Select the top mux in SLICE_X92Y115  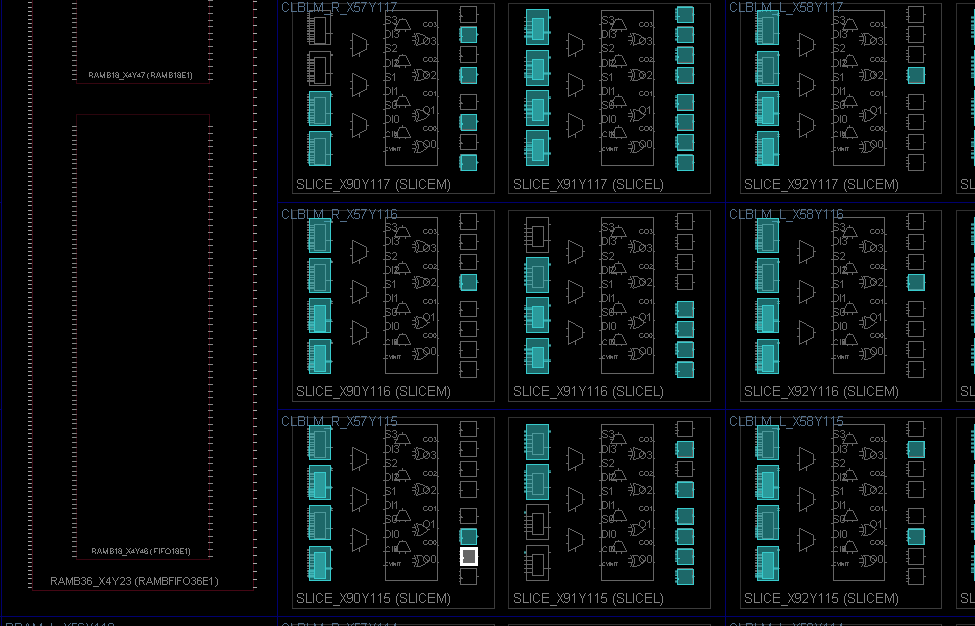[x=806, y=459]
